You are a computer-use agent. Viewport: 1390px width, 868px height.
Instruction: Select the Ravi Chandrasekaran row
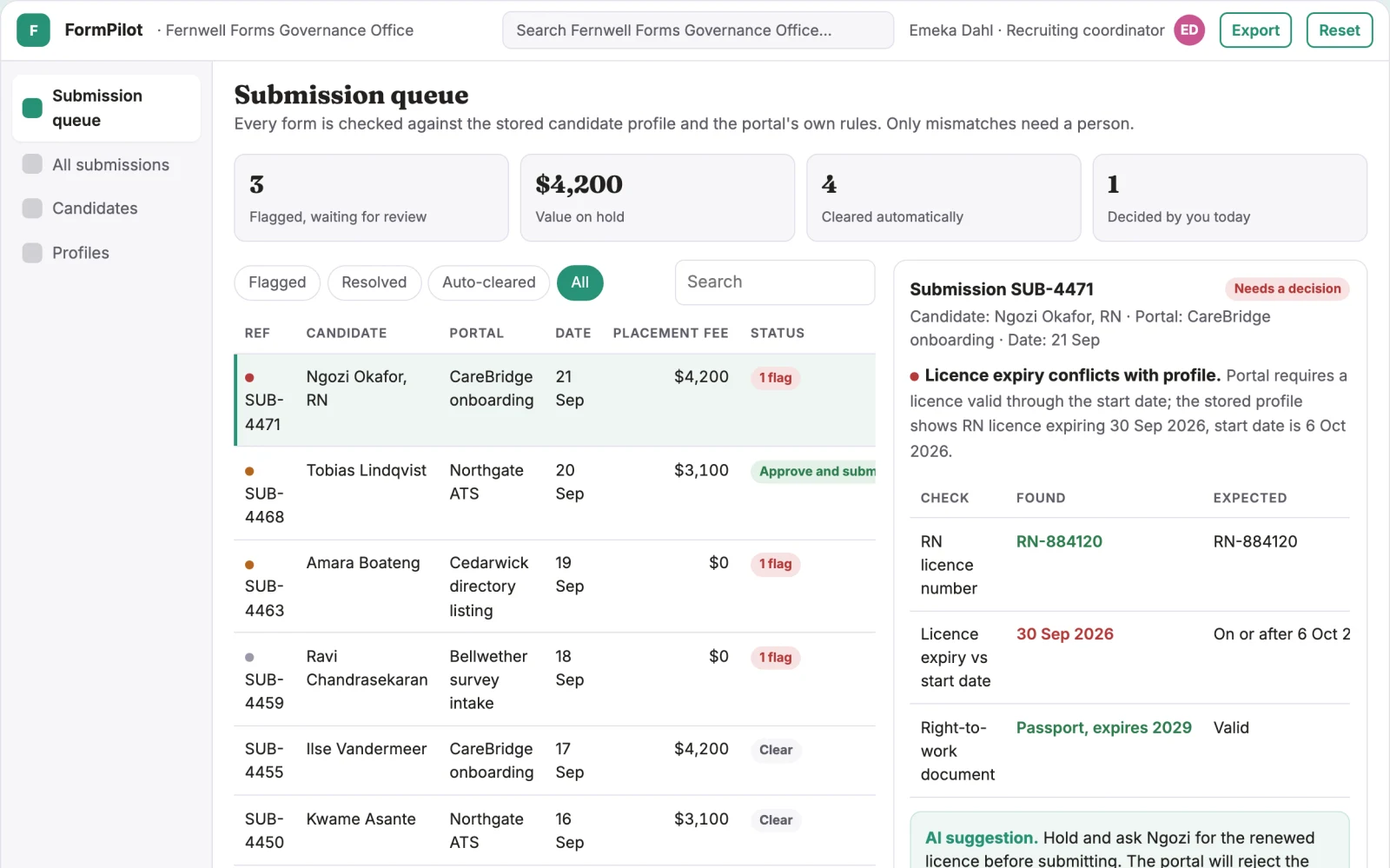[x=555, y=679]
